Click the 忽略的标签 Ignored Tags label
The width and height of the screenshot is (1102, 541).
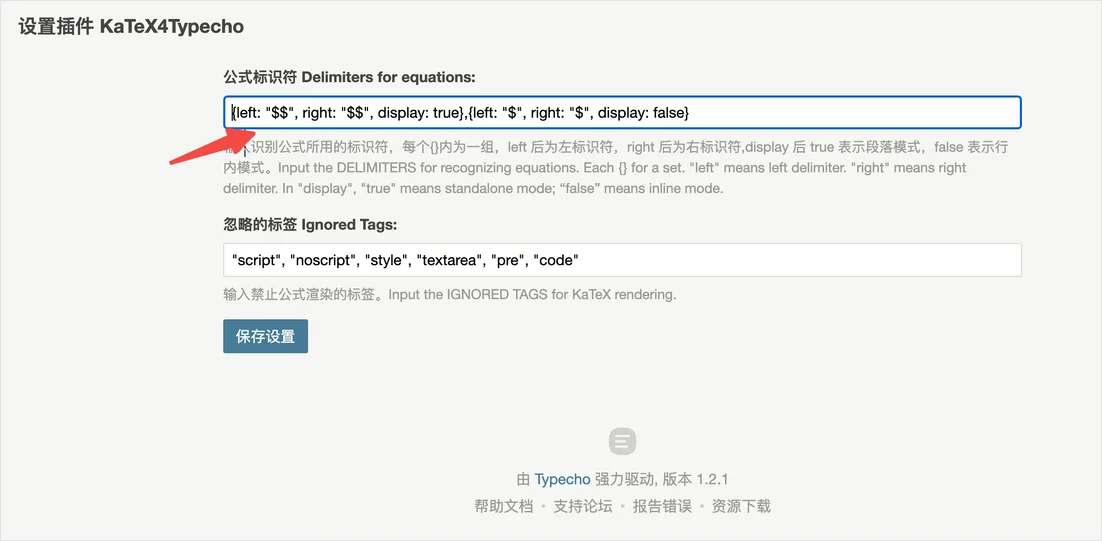tap(310, 225)
